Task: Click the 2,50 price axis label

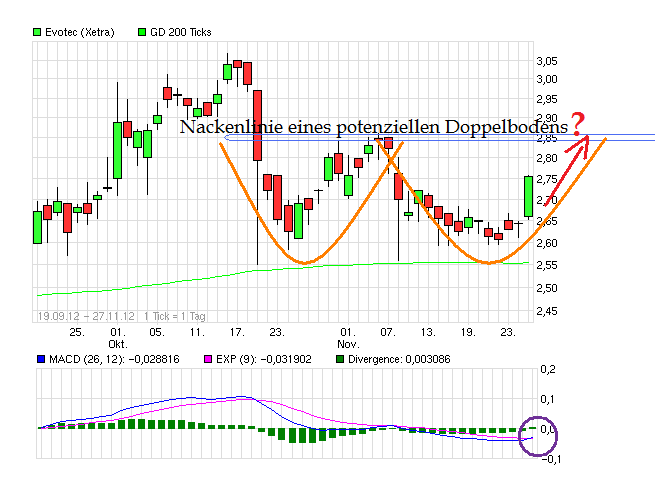Action: point(547,288)
